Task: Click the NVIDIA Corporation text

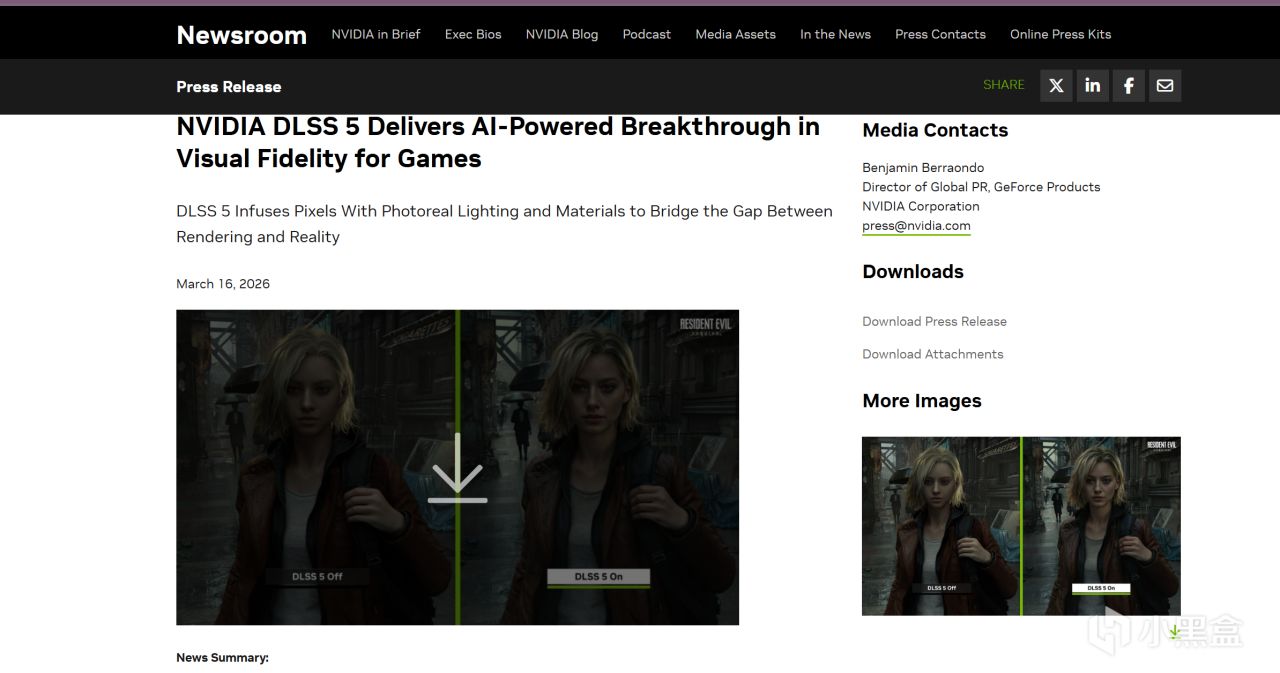Action: pyautogui.click(x=921, y=206)
